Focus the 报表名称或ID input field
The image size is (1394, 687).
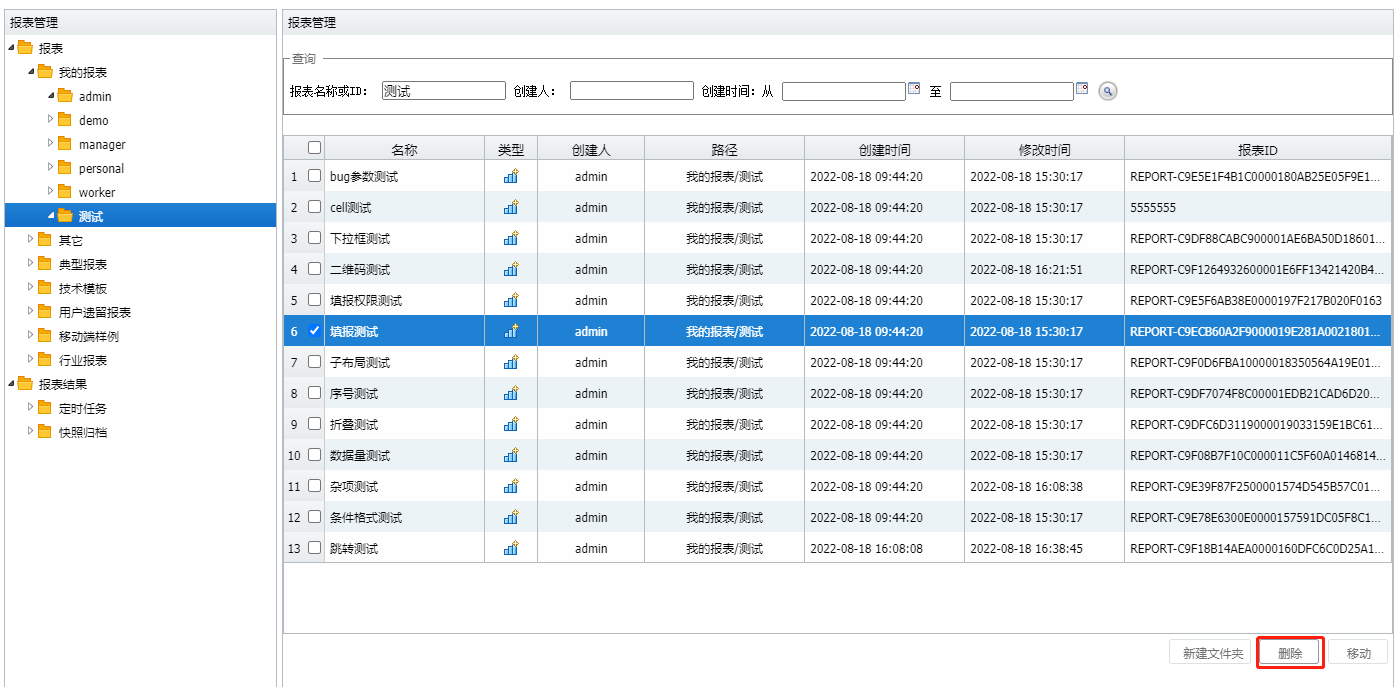[444, 91]
